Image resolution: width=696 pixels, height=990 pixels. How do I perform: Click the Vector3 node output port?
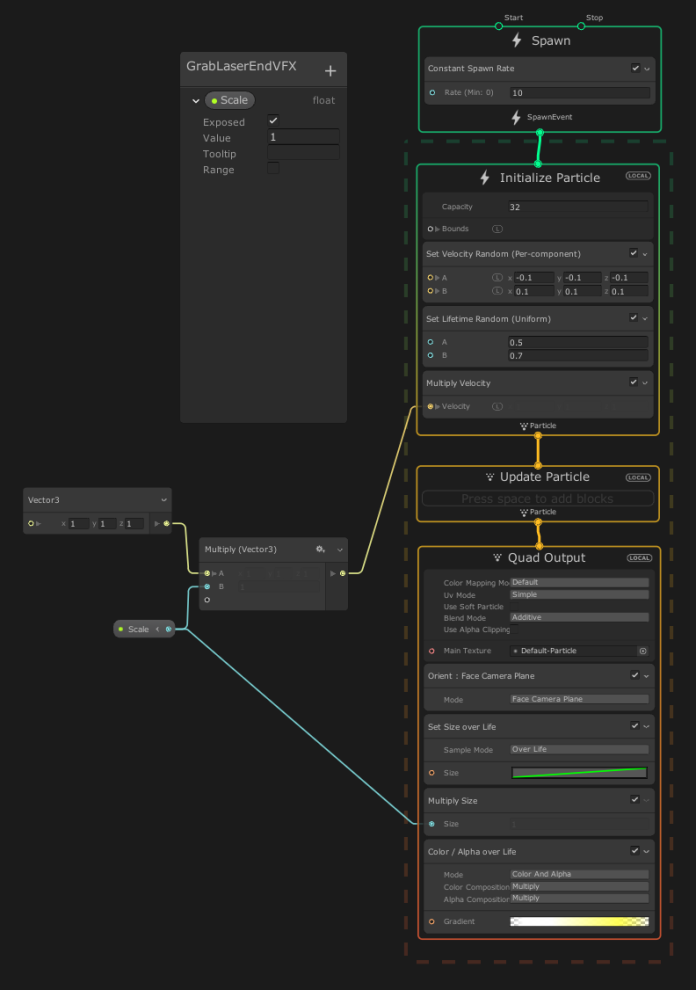tap(167, 523)
